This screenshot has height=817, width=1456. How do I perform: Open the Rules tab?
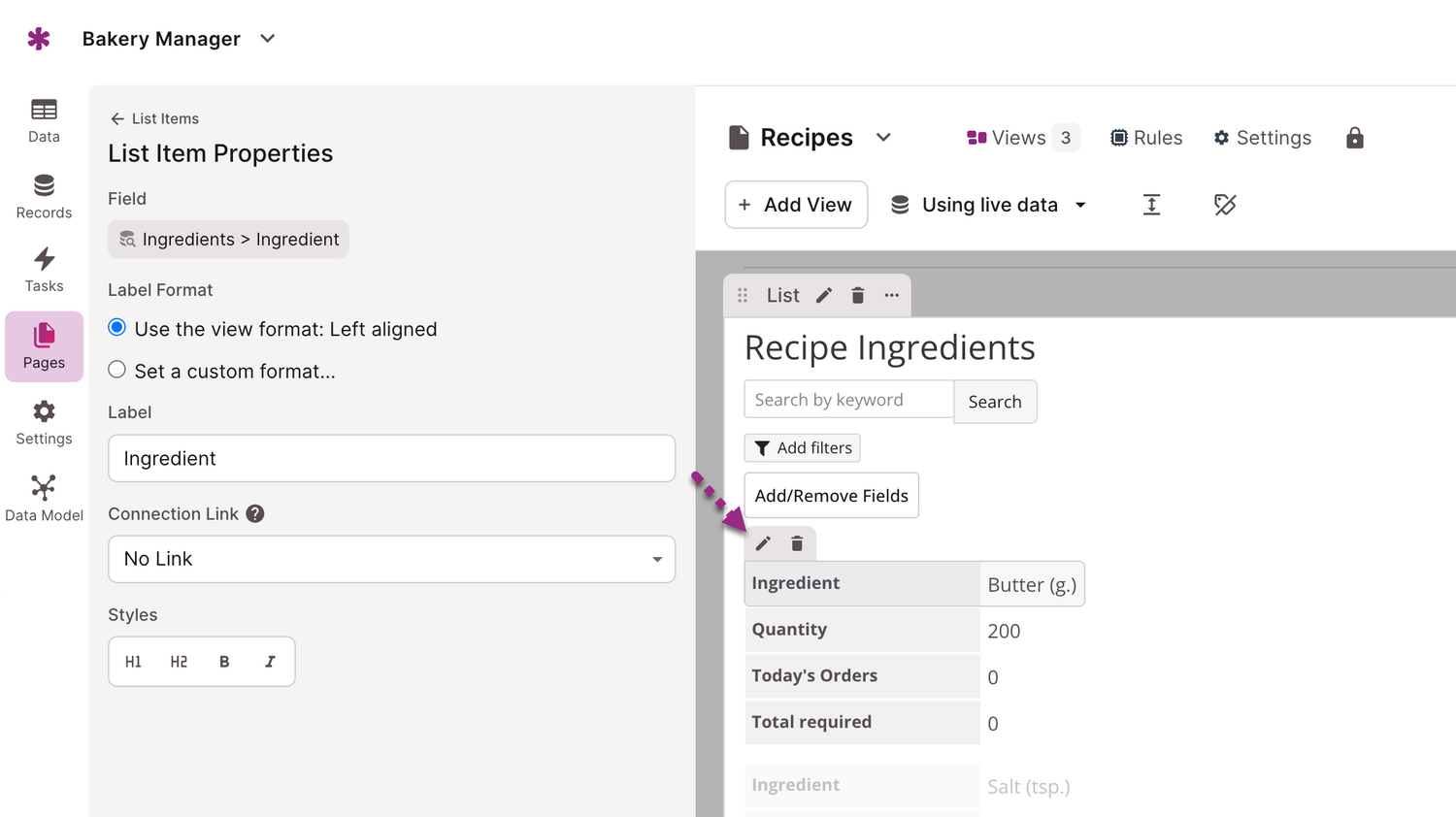coord(1146,138)
